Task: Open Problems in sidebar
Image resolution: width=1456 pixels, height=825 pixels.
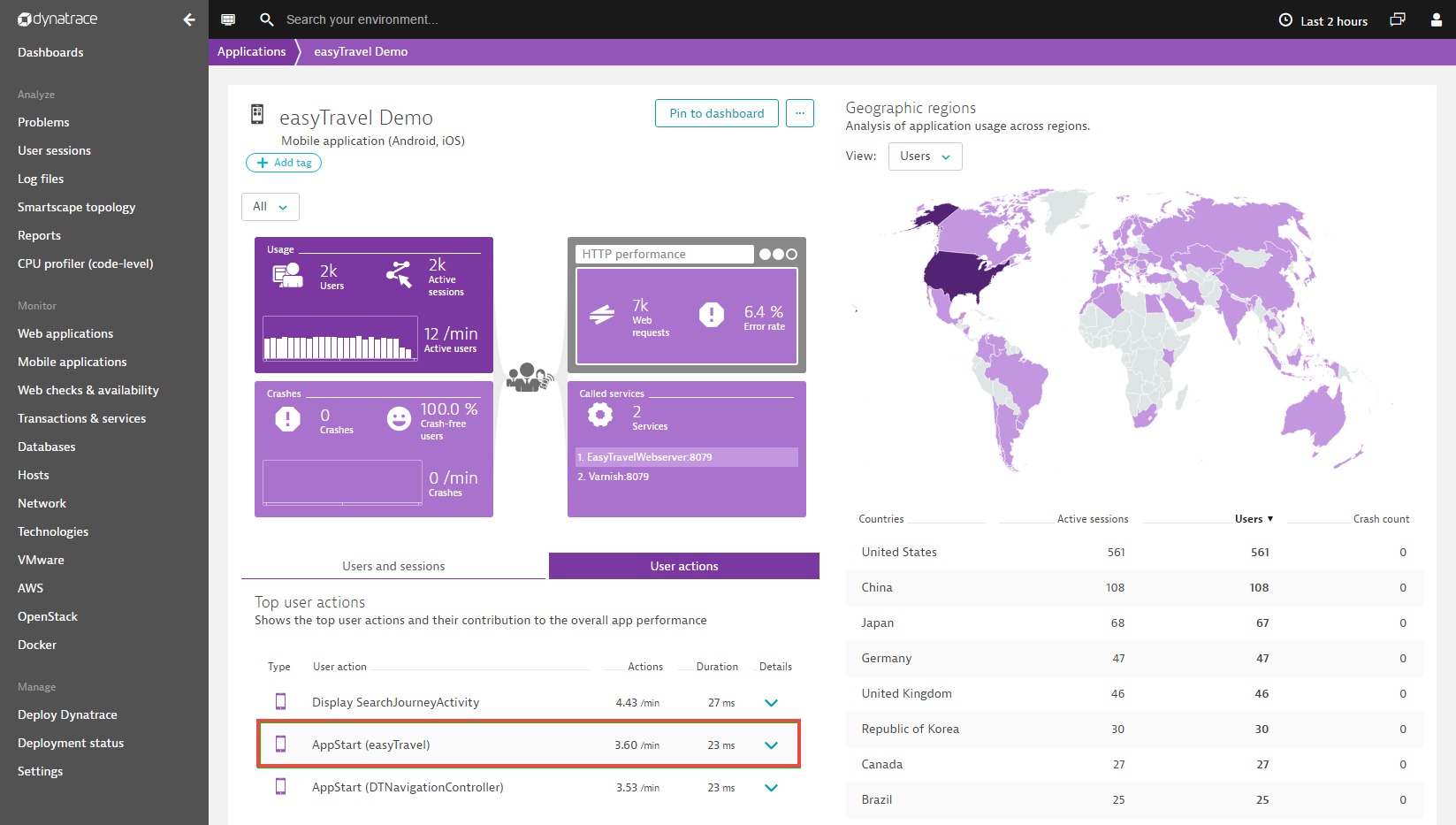Action: click(43, 122)
